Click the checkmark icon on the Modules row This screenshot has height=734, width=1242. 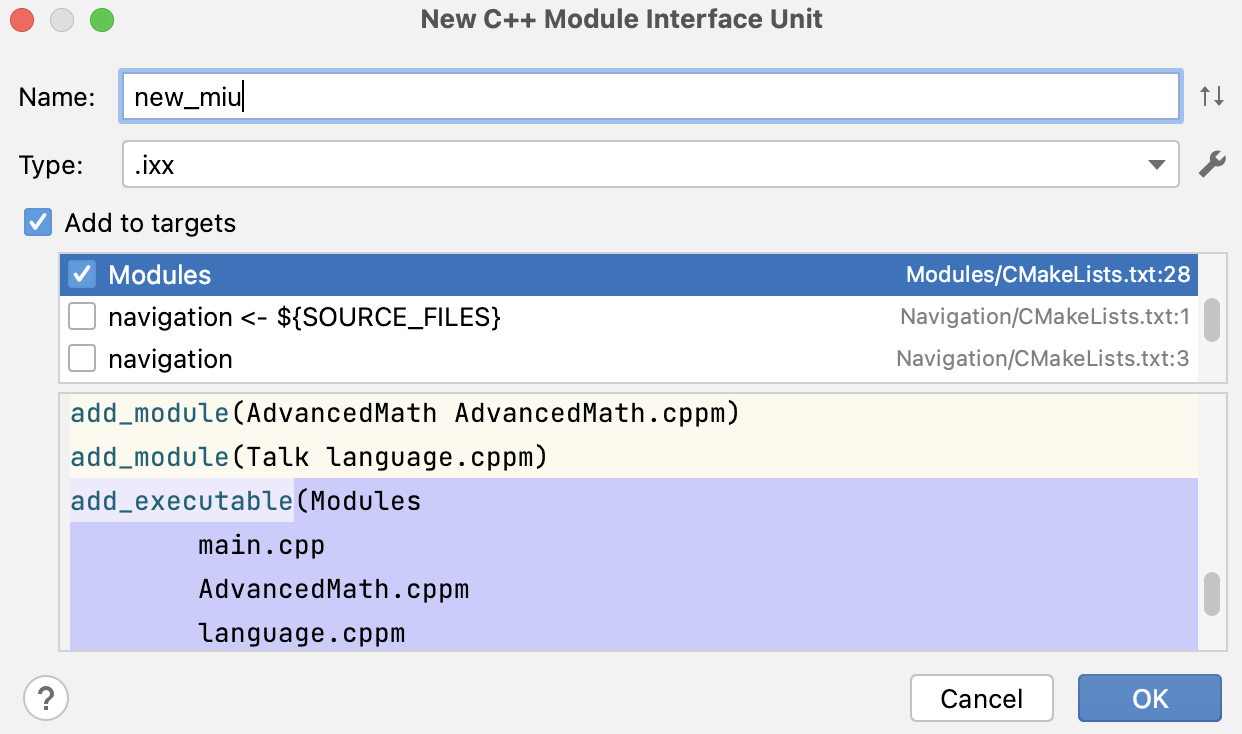[x=81, y=274]
